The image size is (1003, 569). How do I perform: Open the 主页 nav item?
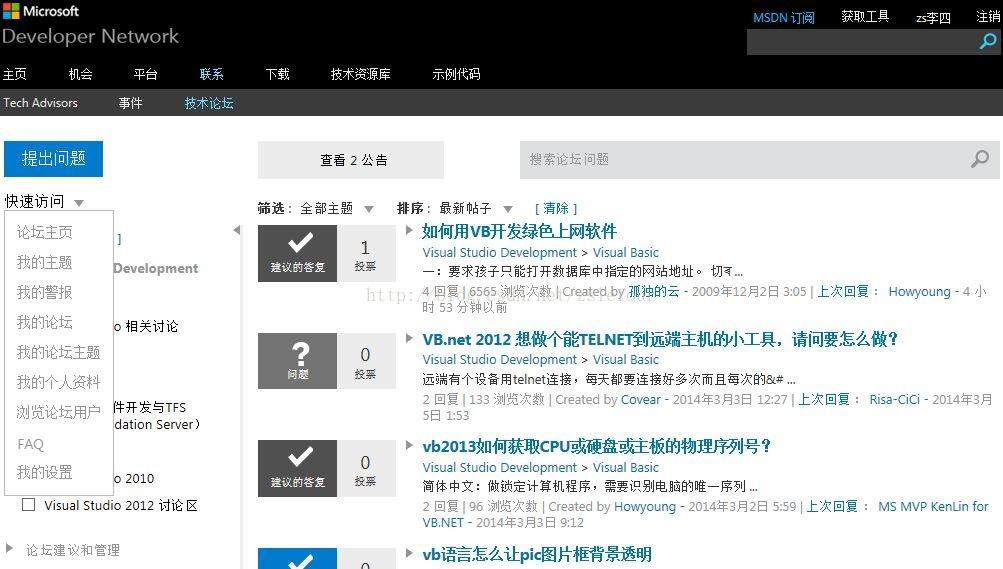tap(15, 74)
